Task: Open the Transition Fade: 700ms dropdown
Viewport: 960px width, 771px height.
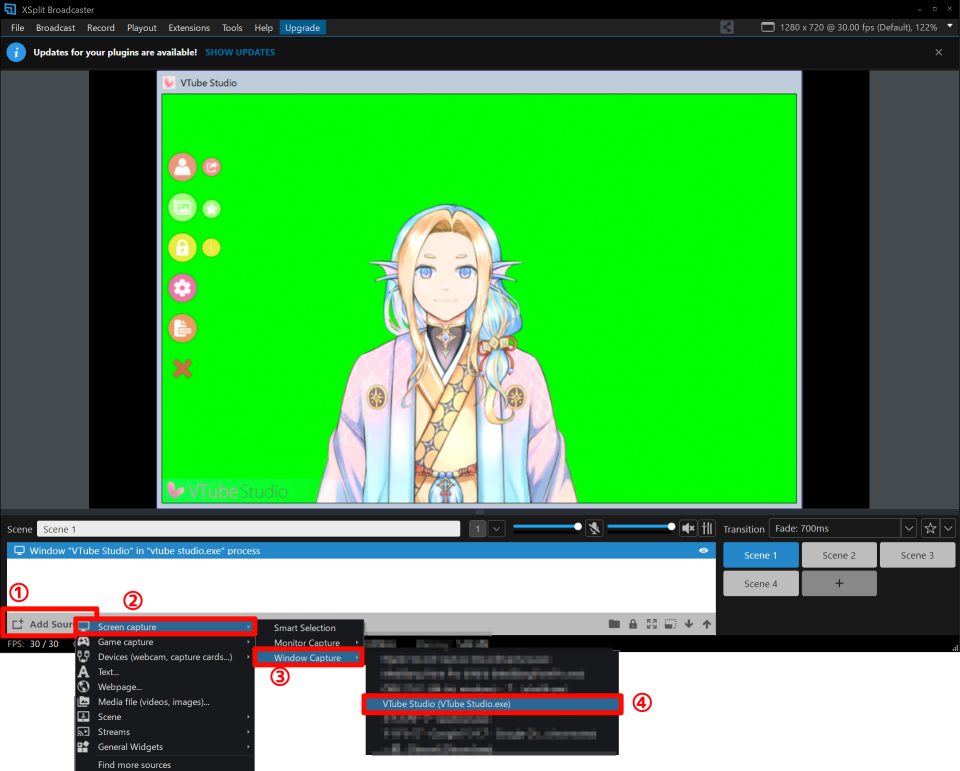Action: click(x=843, y=528)
